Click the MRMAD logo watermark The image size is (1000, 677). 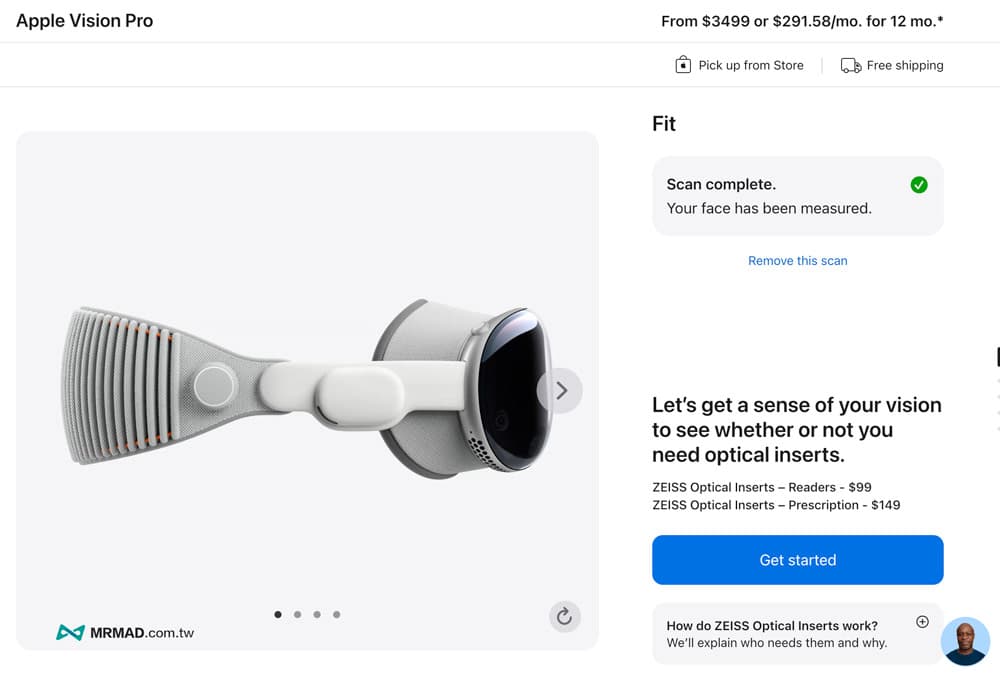125,632
